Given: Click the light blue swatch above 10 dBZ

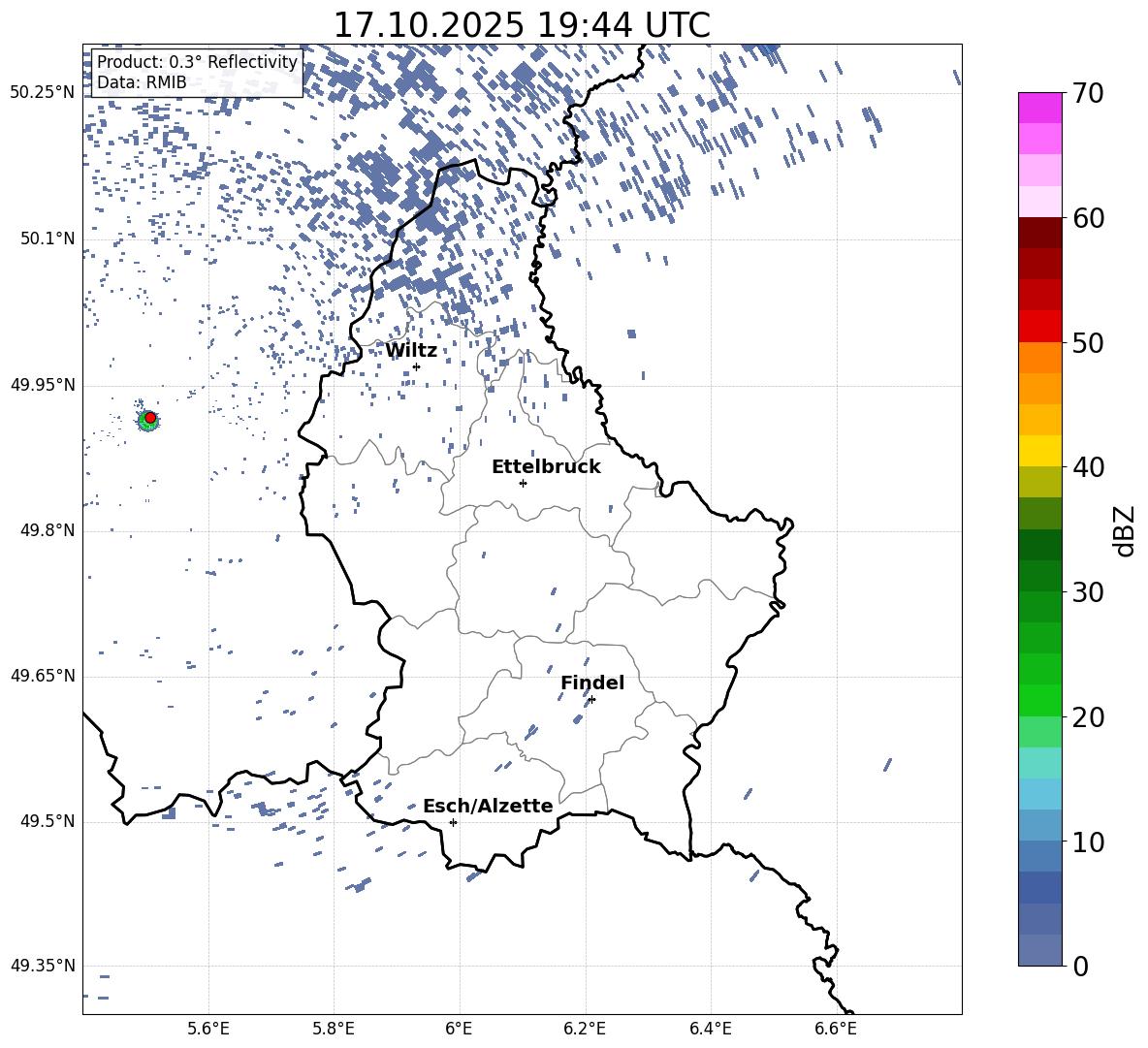Looking at the screenshot, I should [x=1039, y=825].
